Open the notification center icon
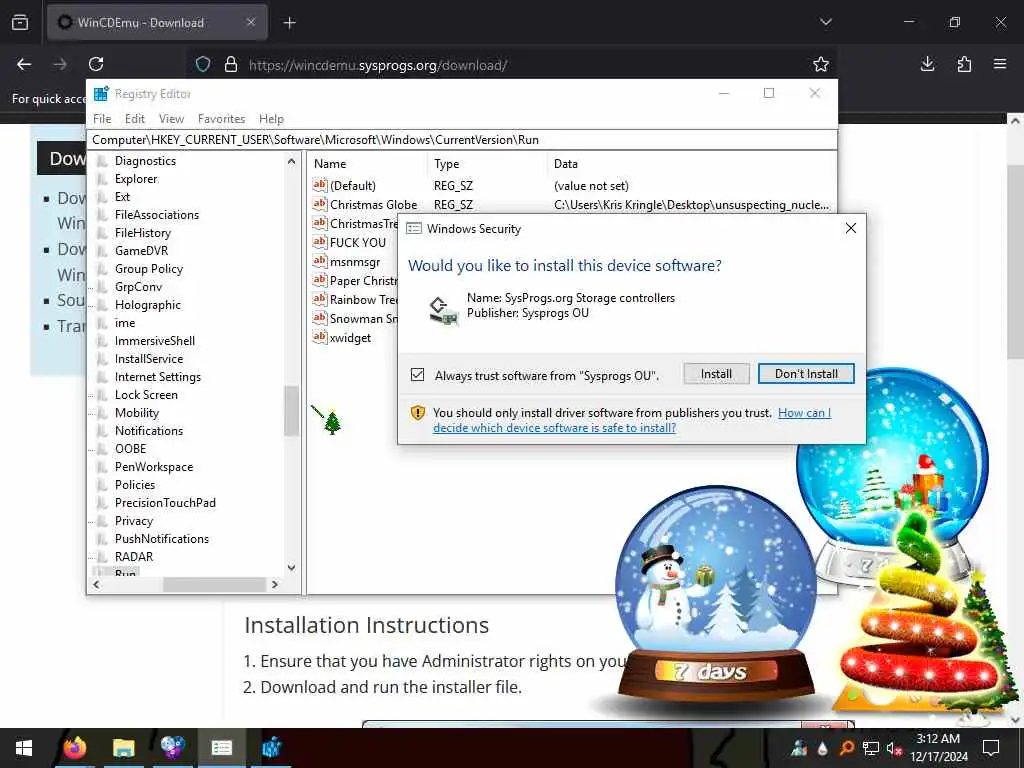The width and height of the screenshot is (1024, 768). click(991, 748)
